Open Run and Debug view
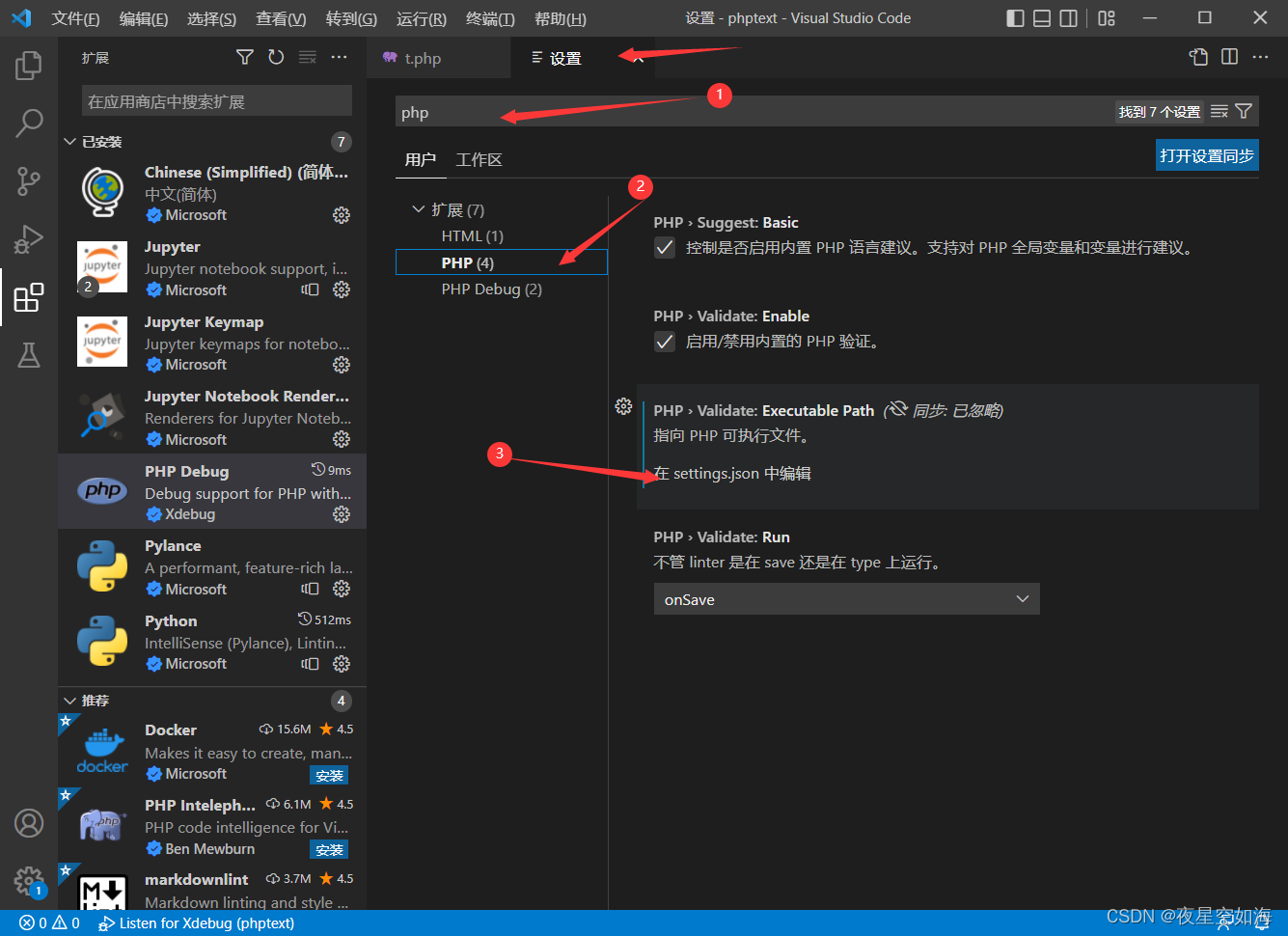The width and height of the screenshot is (1288, 936). point(29,238)
